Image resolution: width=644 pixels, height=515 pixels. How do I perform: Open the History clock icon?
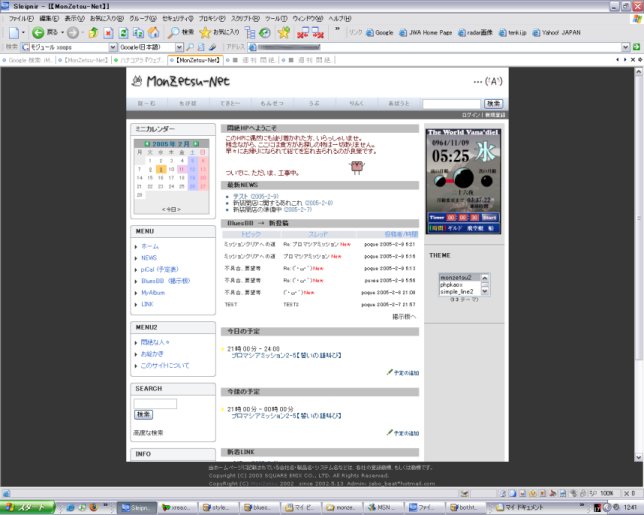(x=265, y=32)
